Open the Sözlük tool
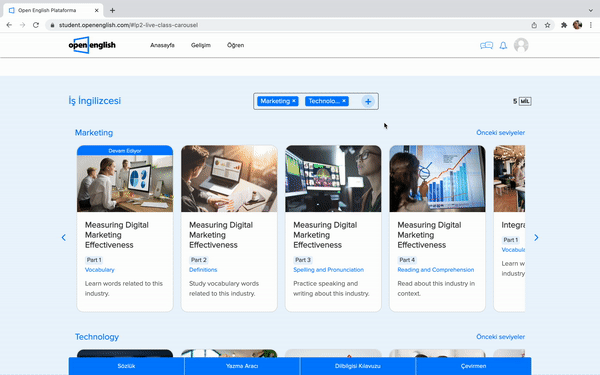Viewport: 600px width, 375px height. pos(126,366)
